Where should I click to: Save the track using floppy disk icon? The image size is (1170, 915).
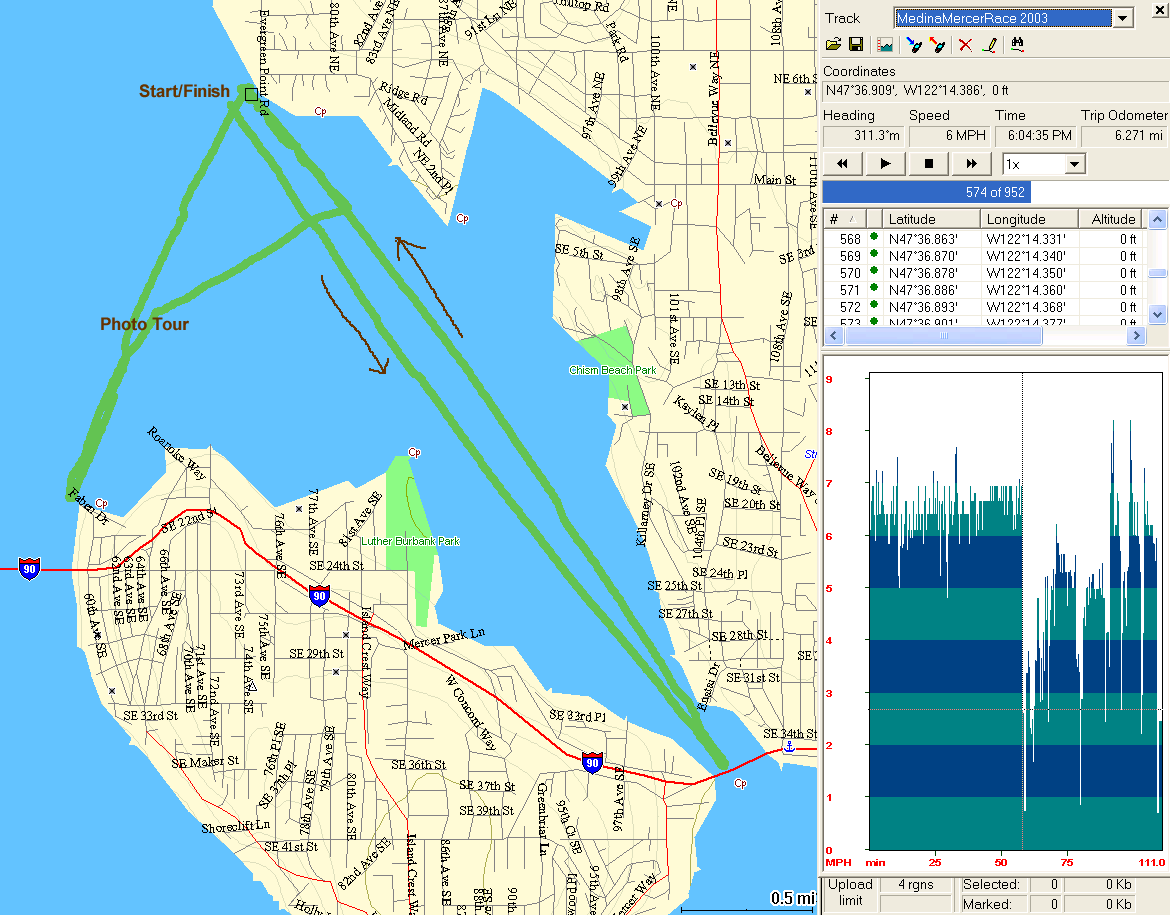[856, 45]
